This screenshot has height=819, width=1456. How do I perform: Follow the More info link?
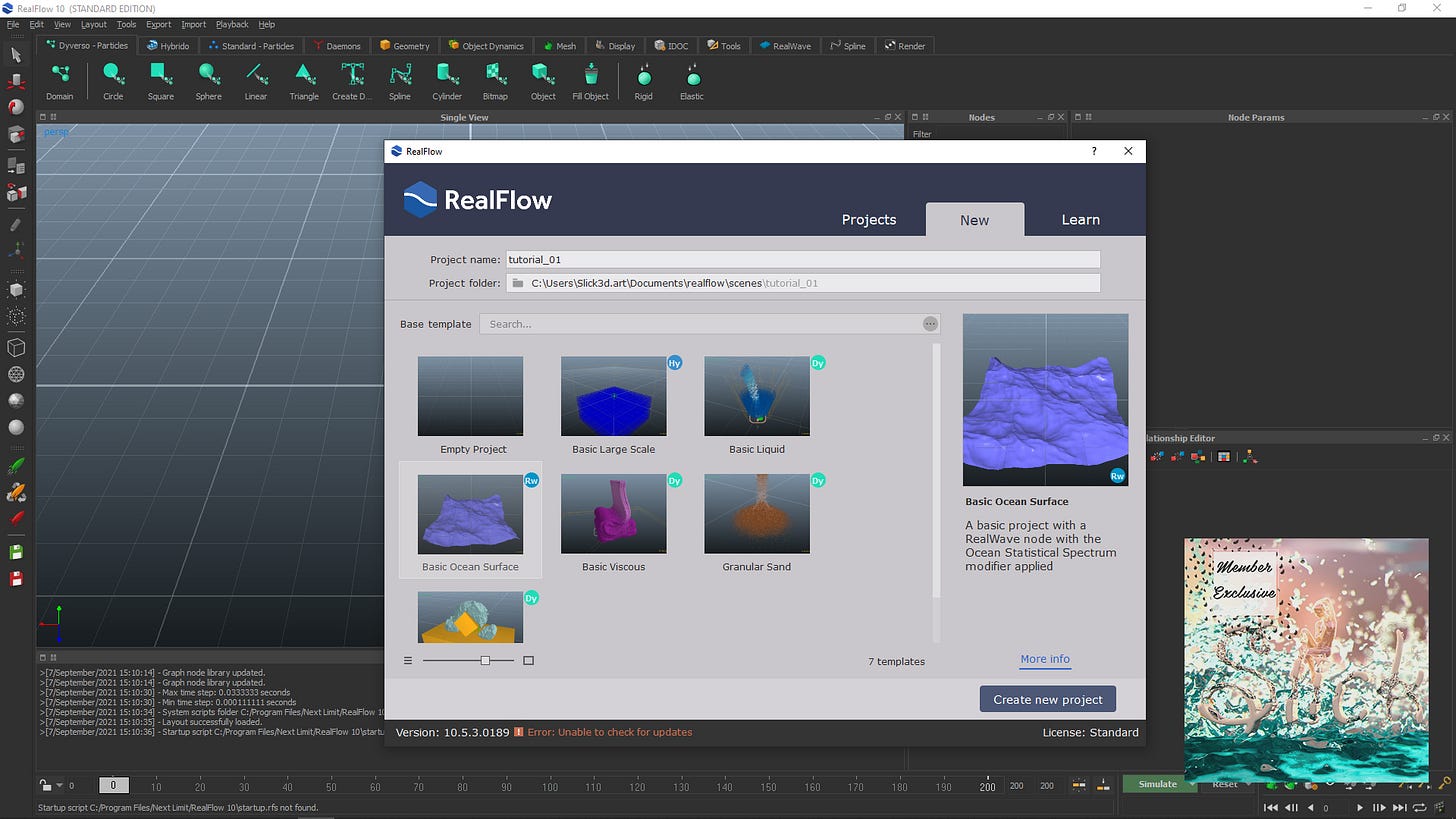pos(1045,659)
